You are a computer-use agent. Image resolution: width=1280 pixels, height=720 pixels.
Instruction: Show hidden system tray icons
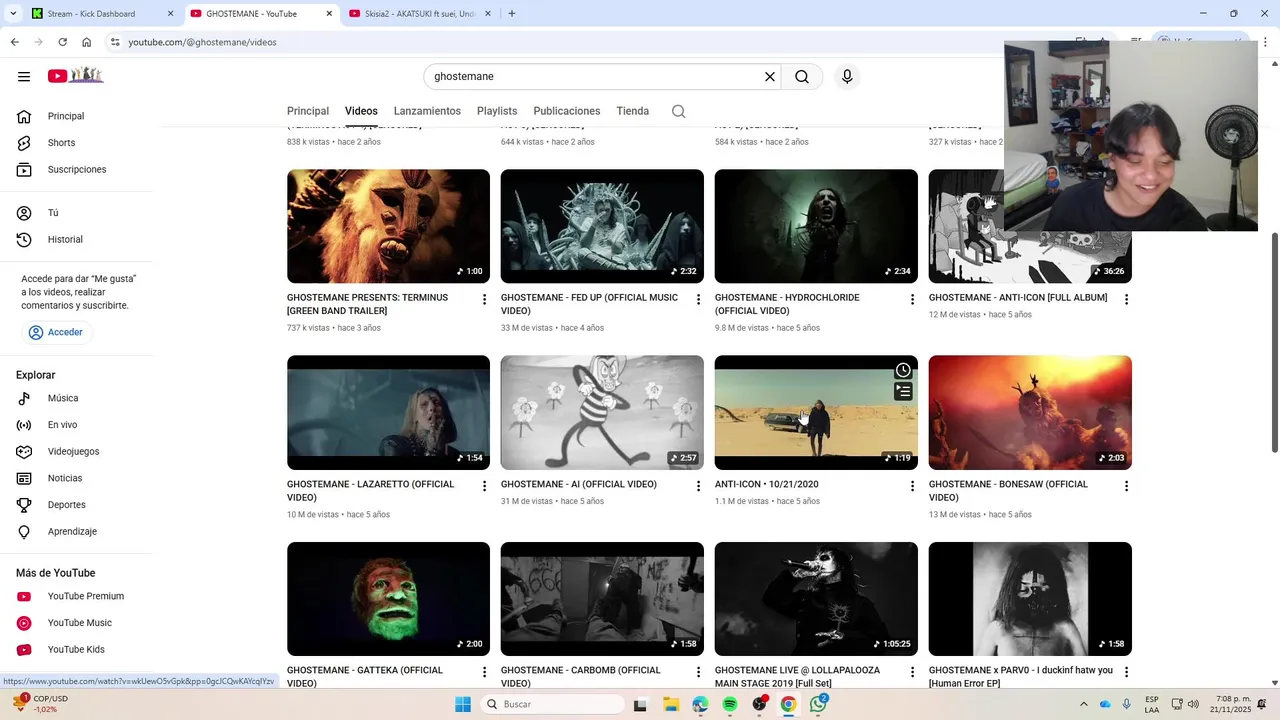pyautogui.click(x=1084, y=704)
